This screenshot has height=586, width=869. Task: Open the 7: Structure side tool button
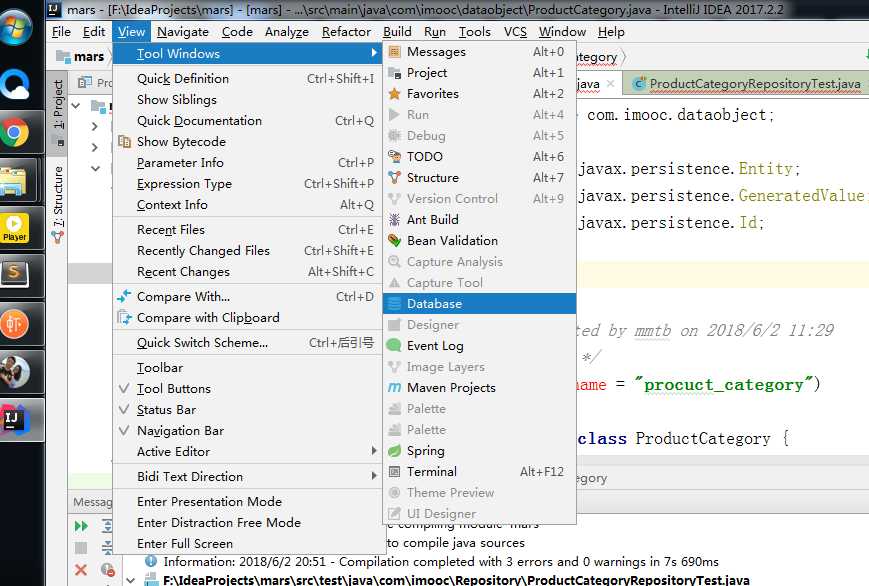[58, 204]
